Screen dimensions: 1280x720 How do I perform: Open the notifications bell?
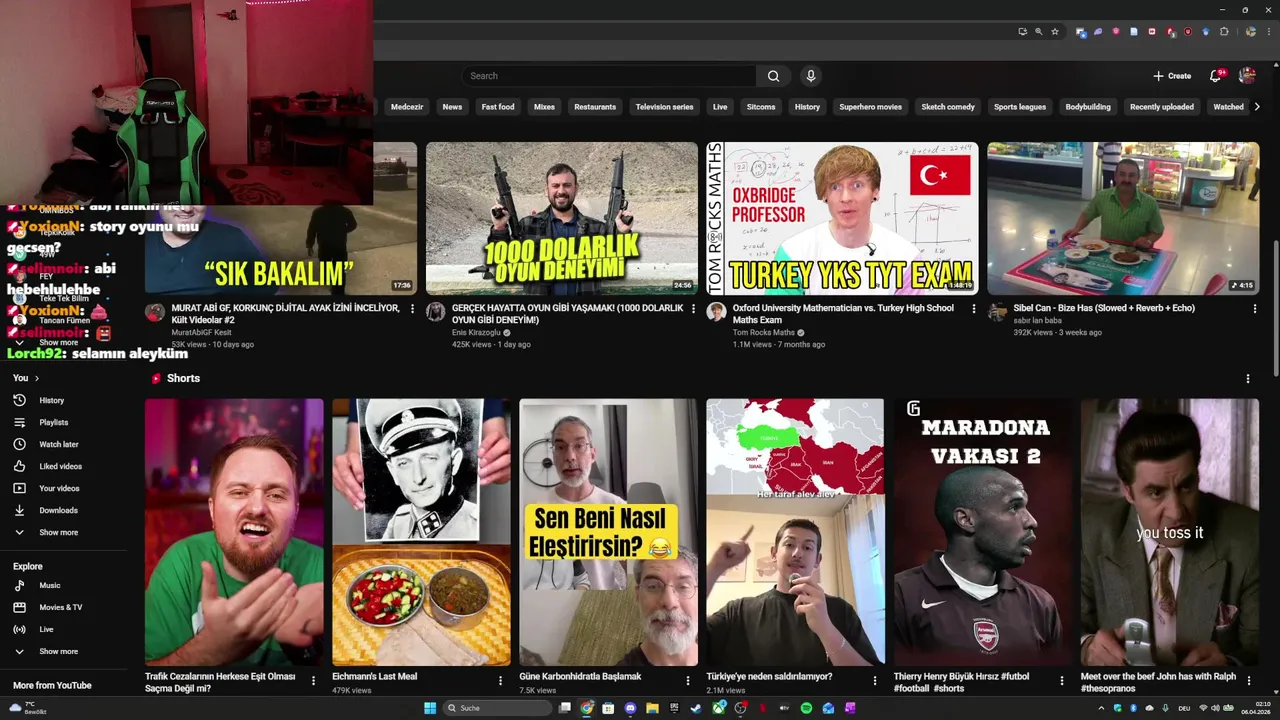[1215, 76]
